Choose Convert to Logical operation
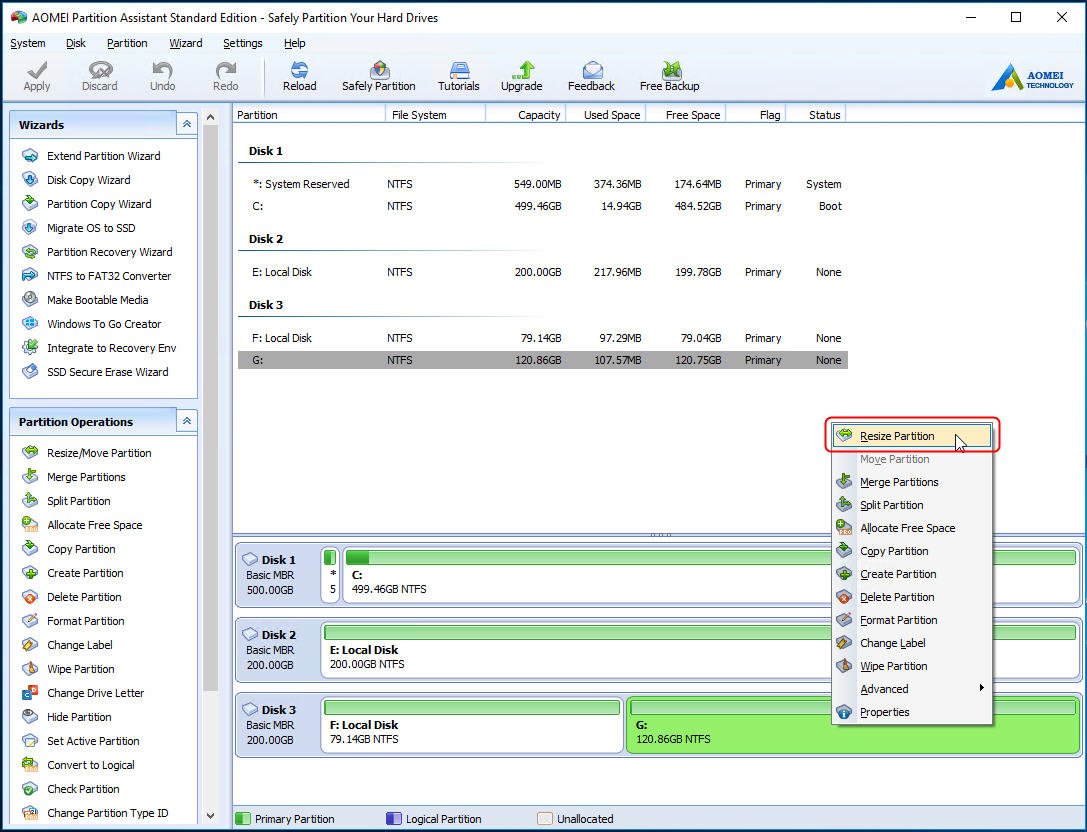Screen dimensions: 1087x832 pyautogui.click(x=91, y=765)
